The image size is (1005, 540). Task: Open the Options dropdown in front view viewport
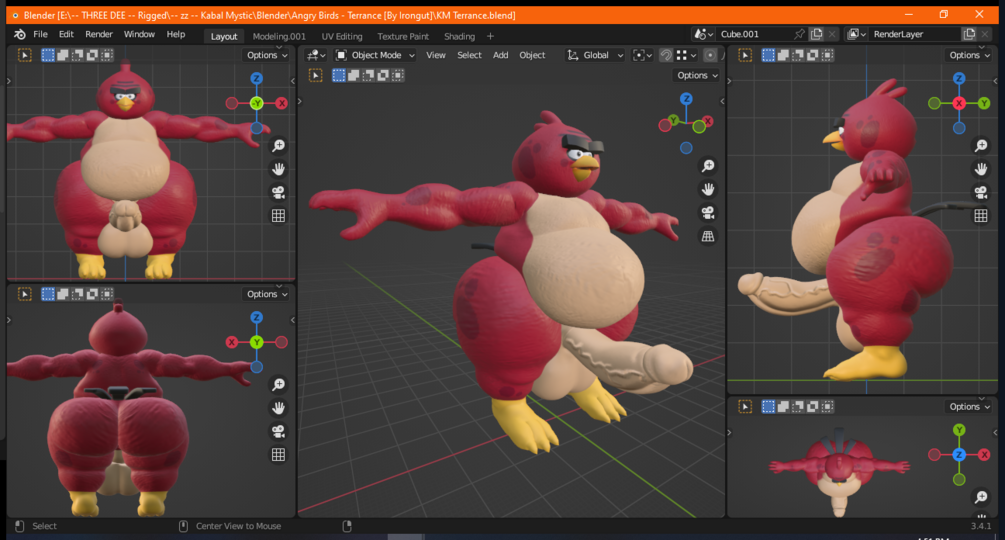tap(267, 55)
